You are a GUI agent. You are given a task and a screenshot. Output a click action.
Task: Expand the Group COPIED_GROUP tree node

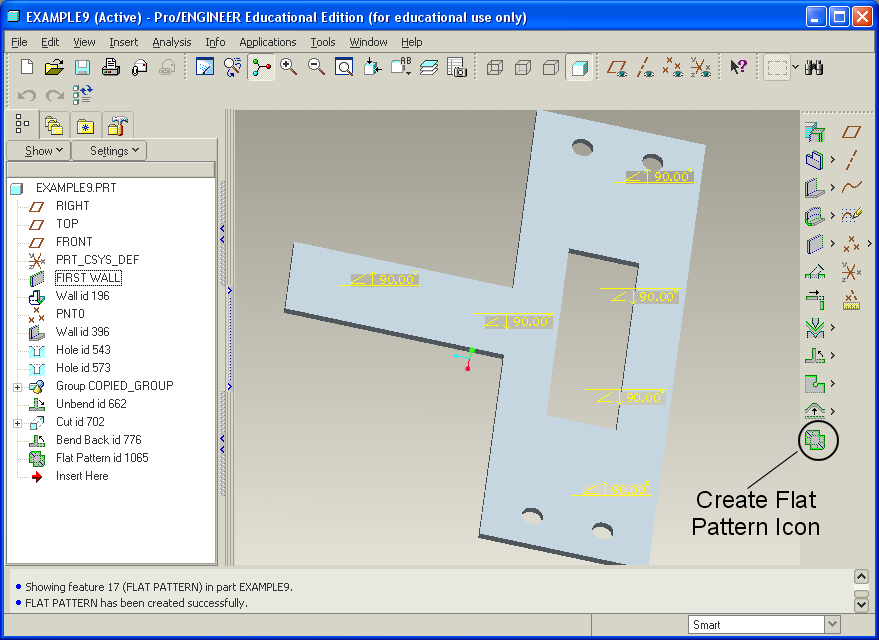point(17,386)
